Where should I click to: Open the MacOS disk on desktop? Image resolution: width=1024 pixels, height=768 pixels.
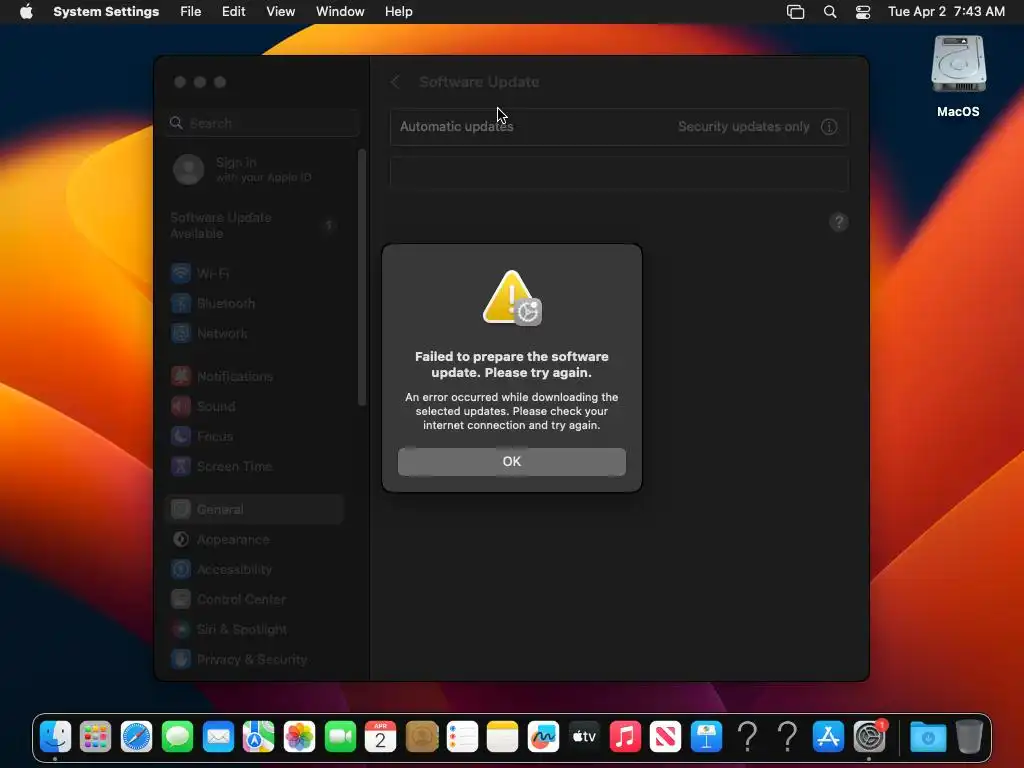(x=958, y=77)
